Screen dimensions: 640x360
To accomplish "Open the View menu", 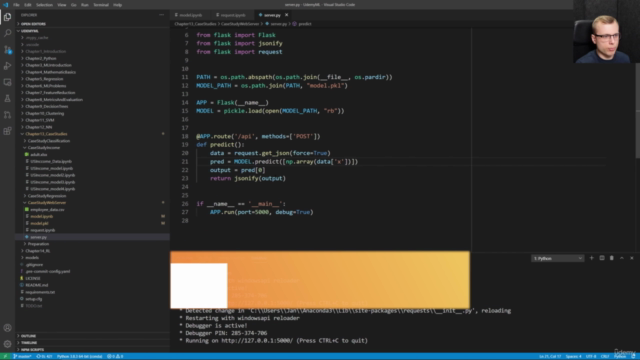I will [x=62, y=5].
